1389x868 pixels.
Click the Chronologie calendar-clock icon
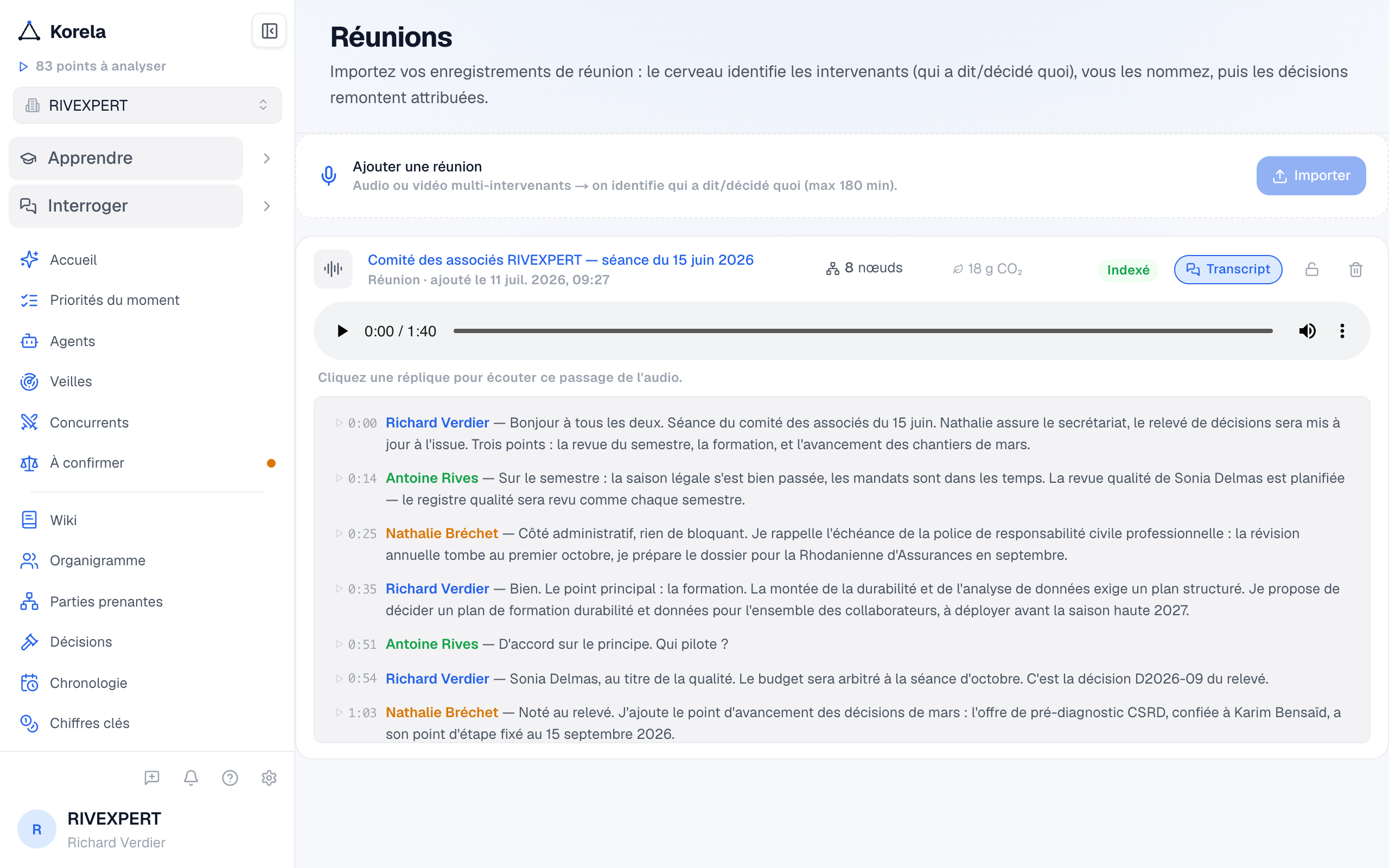point(29,682)
